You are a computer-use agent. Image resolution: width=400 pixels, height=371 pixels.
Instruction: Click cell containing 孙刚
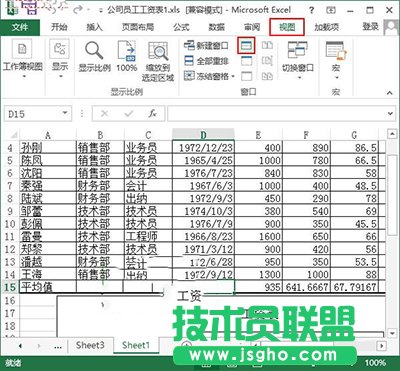(48, 148)
